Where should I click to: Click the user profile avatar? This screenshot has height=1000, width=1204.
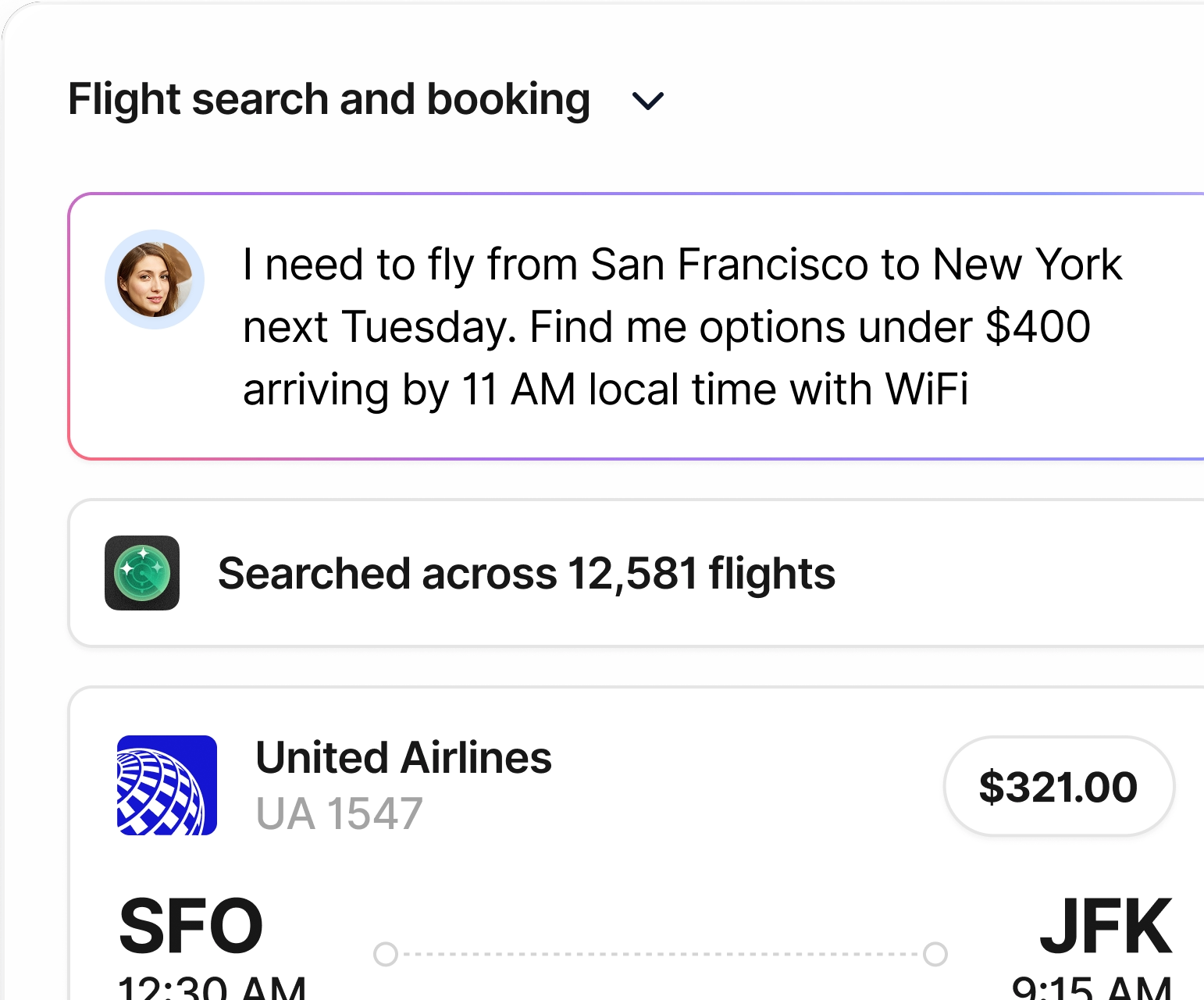155,279
